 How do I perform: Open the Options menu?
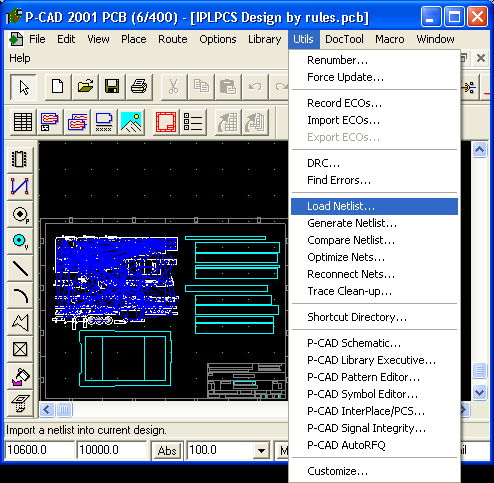[x=218, y=39]
